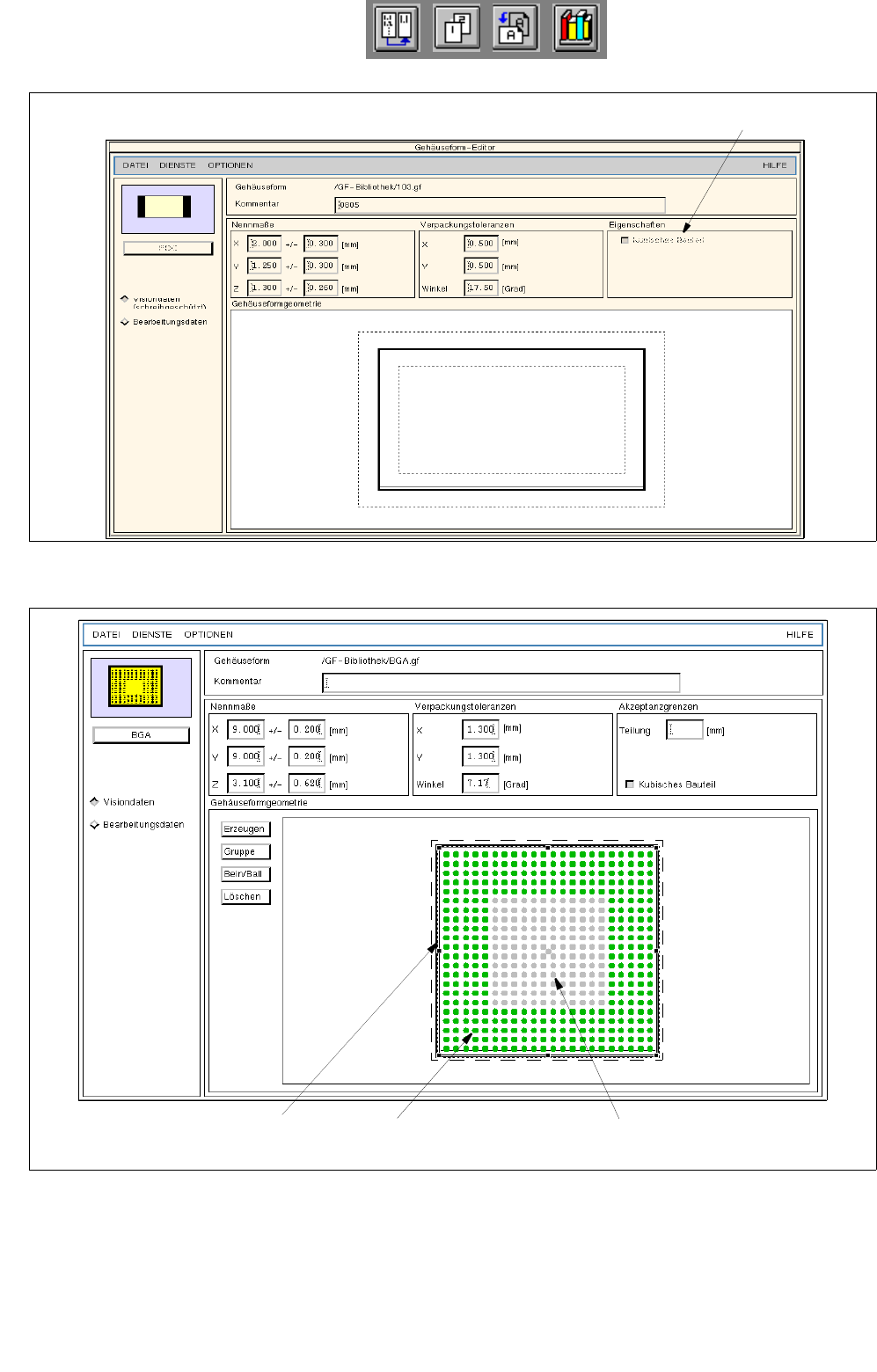Click the Teilung input field
The image size is (877, 1372).
click(x=684, y=730)
